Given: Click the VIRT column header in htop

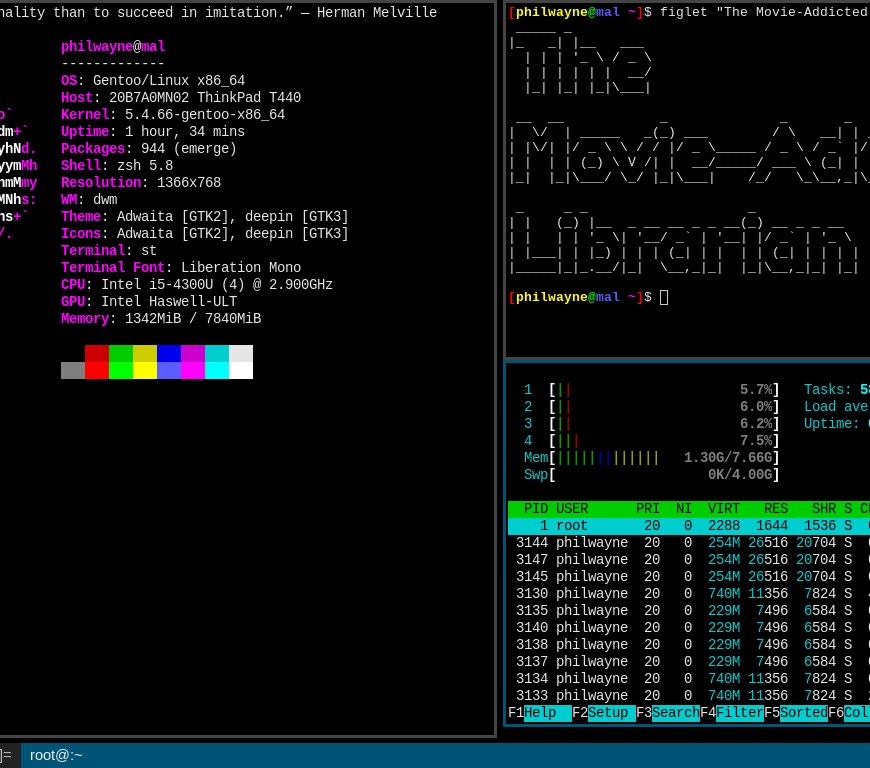Looking at the screenshot, I should click(724, 509).
